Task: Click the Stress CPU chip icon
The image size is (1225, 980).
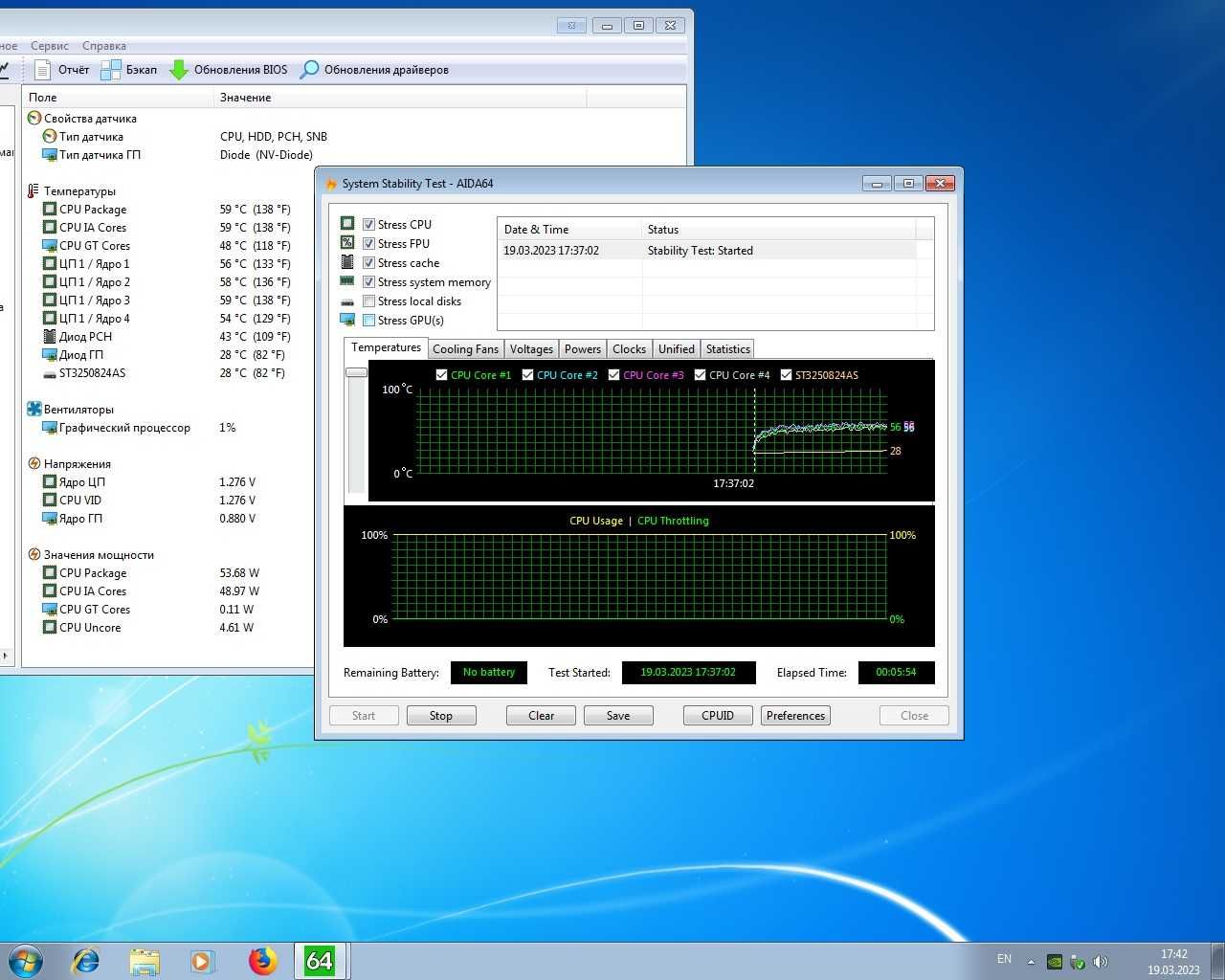Action: (x=347, y=223)
